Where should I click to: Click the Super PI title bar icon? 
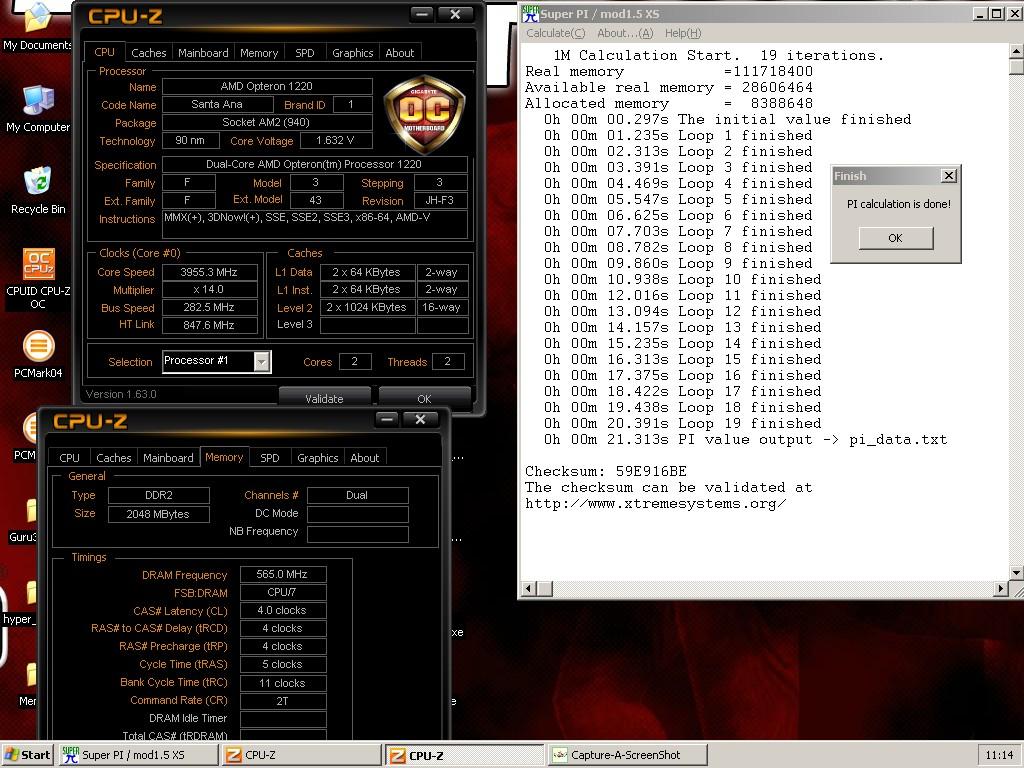[530, 14]
